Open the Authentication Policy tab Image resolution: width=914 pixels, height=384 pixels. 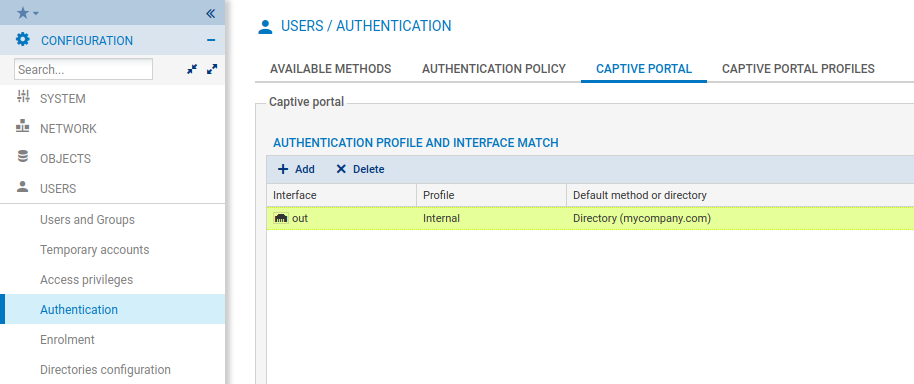coord(494,69)
